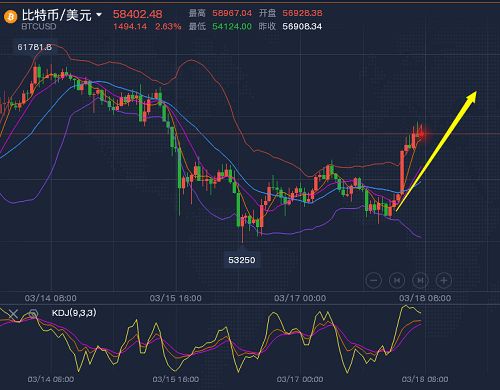Image resolution: width=500 pixels, height=390 pixels.
Task: Click the 53250 low price label
Action: 242,260
